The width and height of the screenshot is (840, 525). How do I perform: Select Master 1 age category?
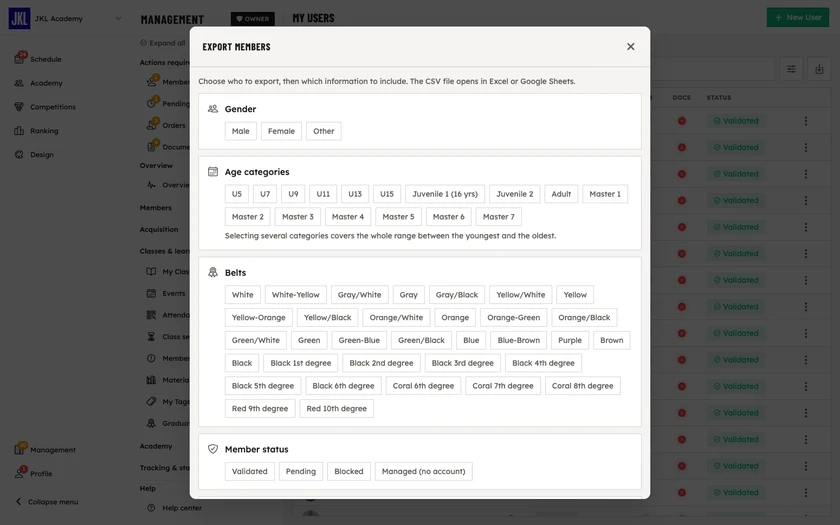pos(605,194)
